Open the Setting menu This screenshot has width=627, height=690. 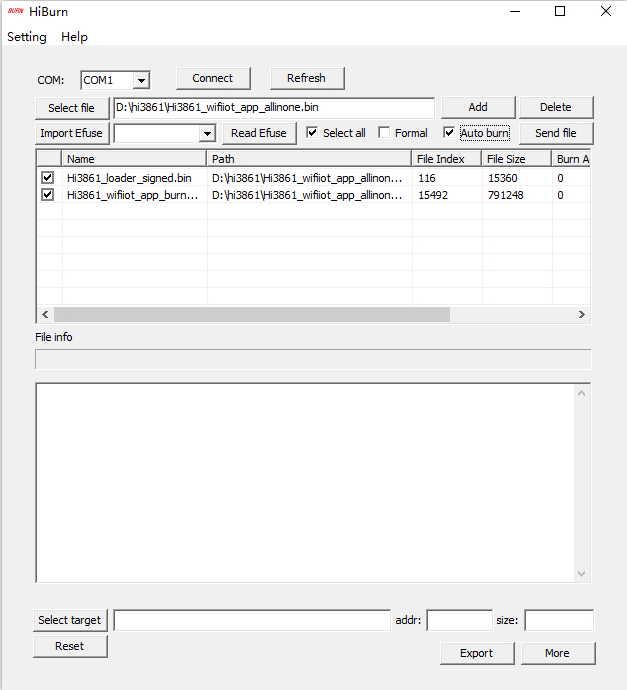(27, 37)
